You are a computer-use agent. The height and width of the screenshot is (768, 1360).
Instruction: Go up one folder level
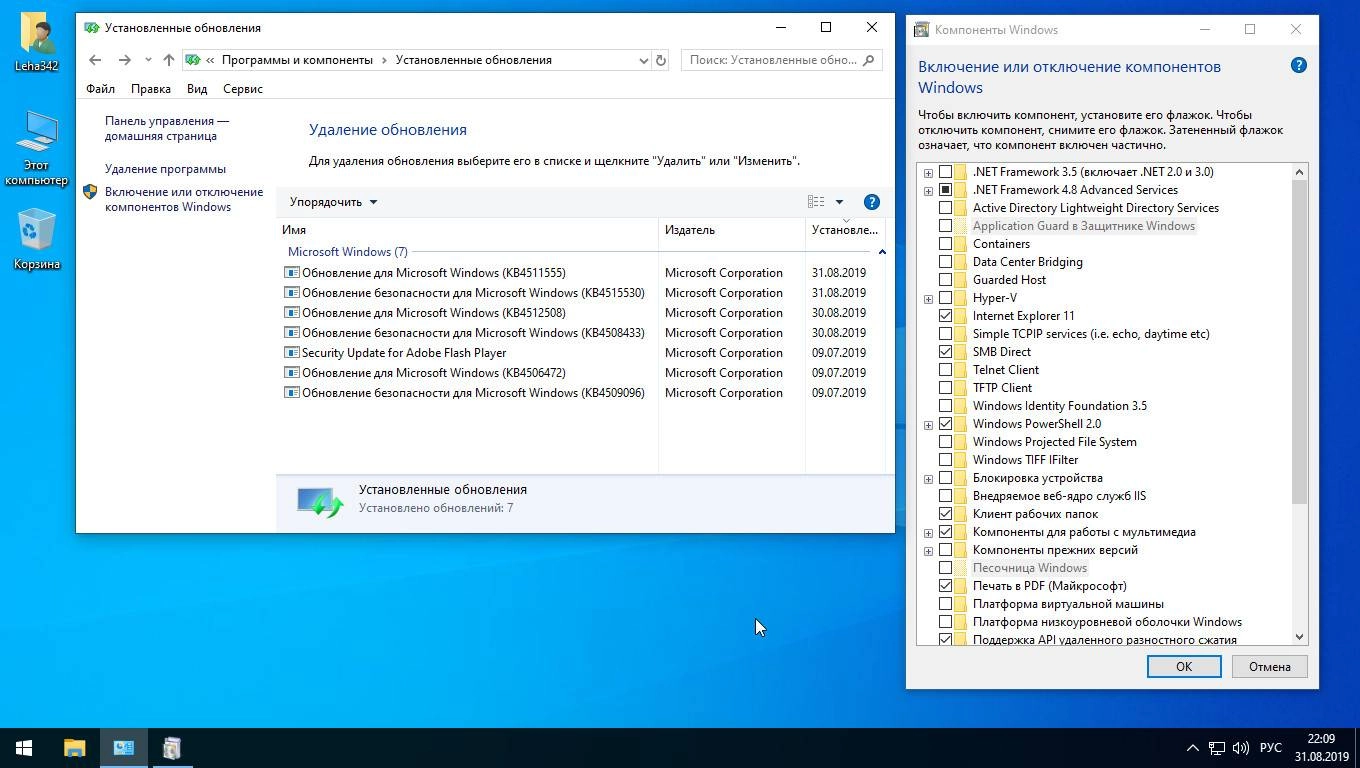click(168, 60)
